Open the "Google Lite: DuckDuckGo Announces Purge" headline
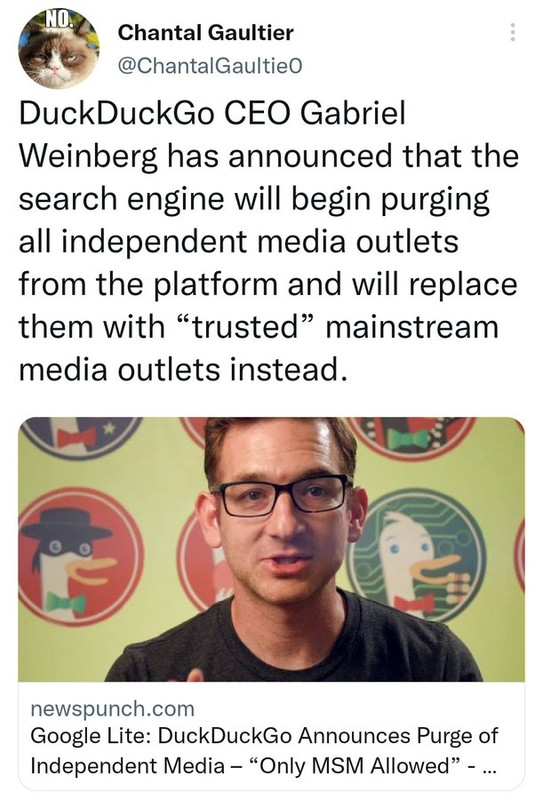Viewport: 543px width, 800px height. coord(264,735)
